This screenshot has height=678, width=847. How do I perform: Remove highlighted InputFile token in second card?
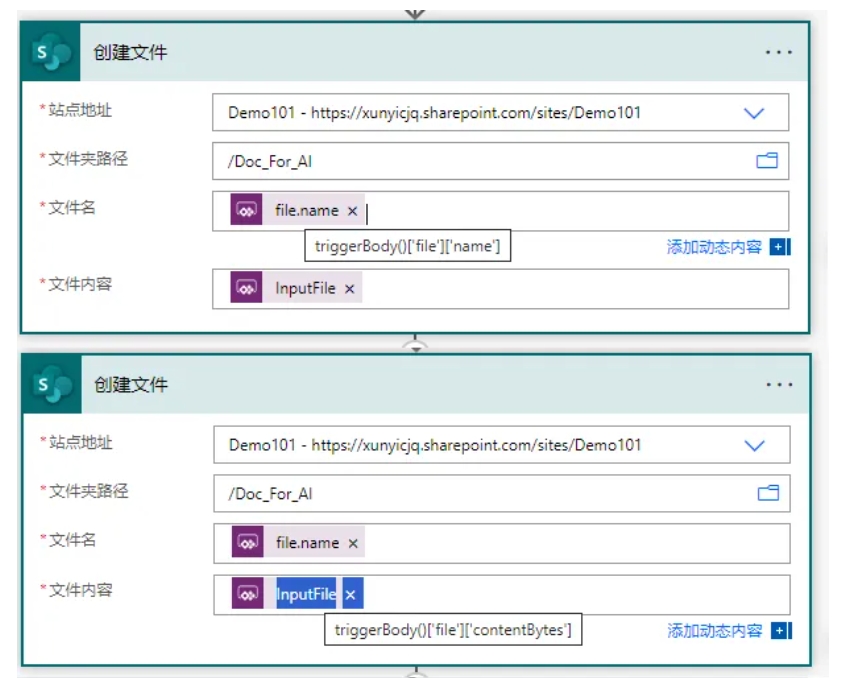(x=350, y=595)
